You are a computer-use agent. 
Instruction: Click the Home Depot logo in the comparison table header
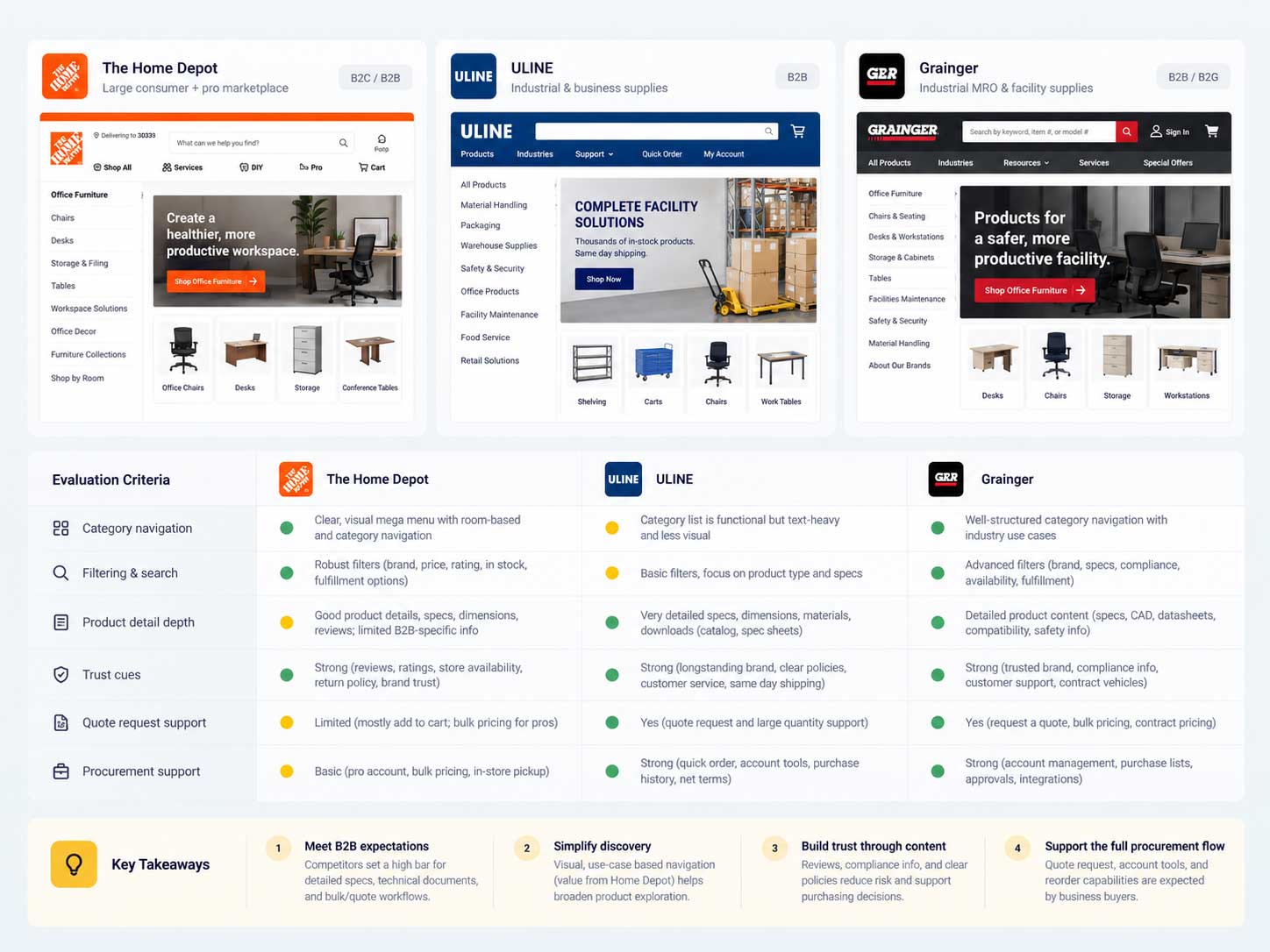[296, 480]
